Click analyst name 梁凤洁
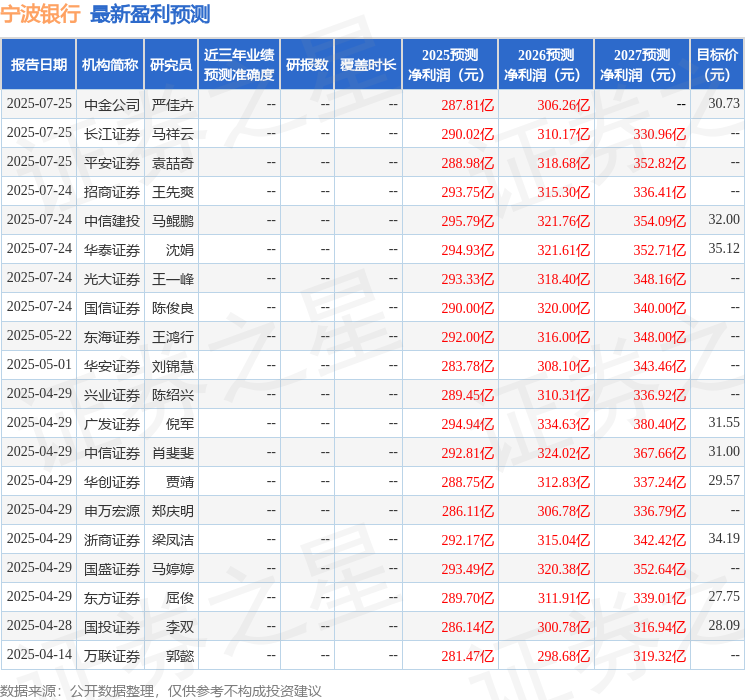Viewport: 745px width, 700px height. [172, 540]
